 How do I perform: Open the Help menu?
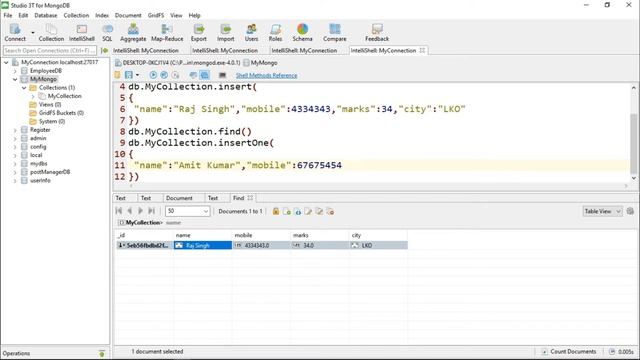pos(194,15)
